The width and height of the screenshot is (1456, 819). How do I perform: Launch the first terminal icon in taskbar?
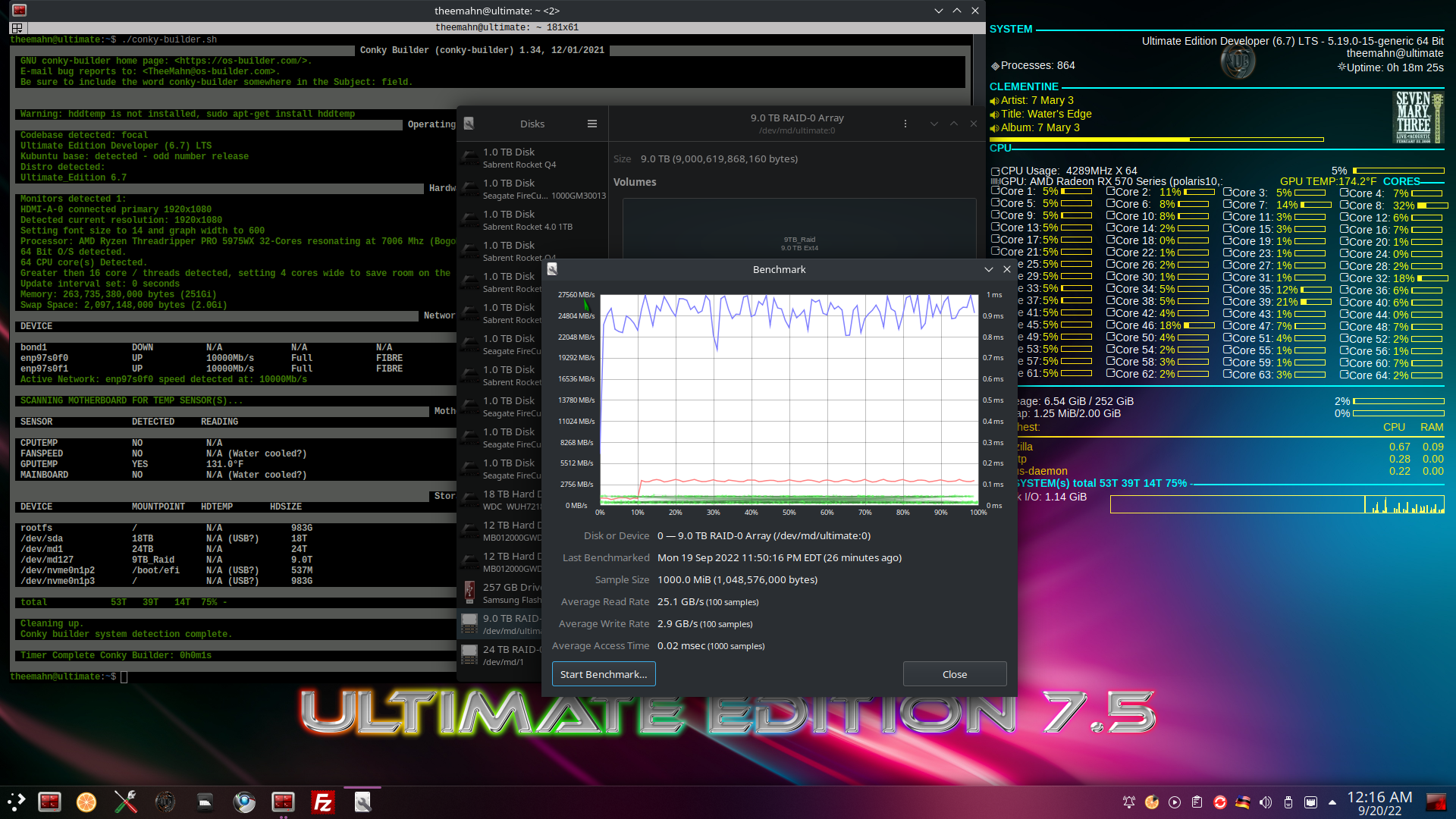(50, 802)
